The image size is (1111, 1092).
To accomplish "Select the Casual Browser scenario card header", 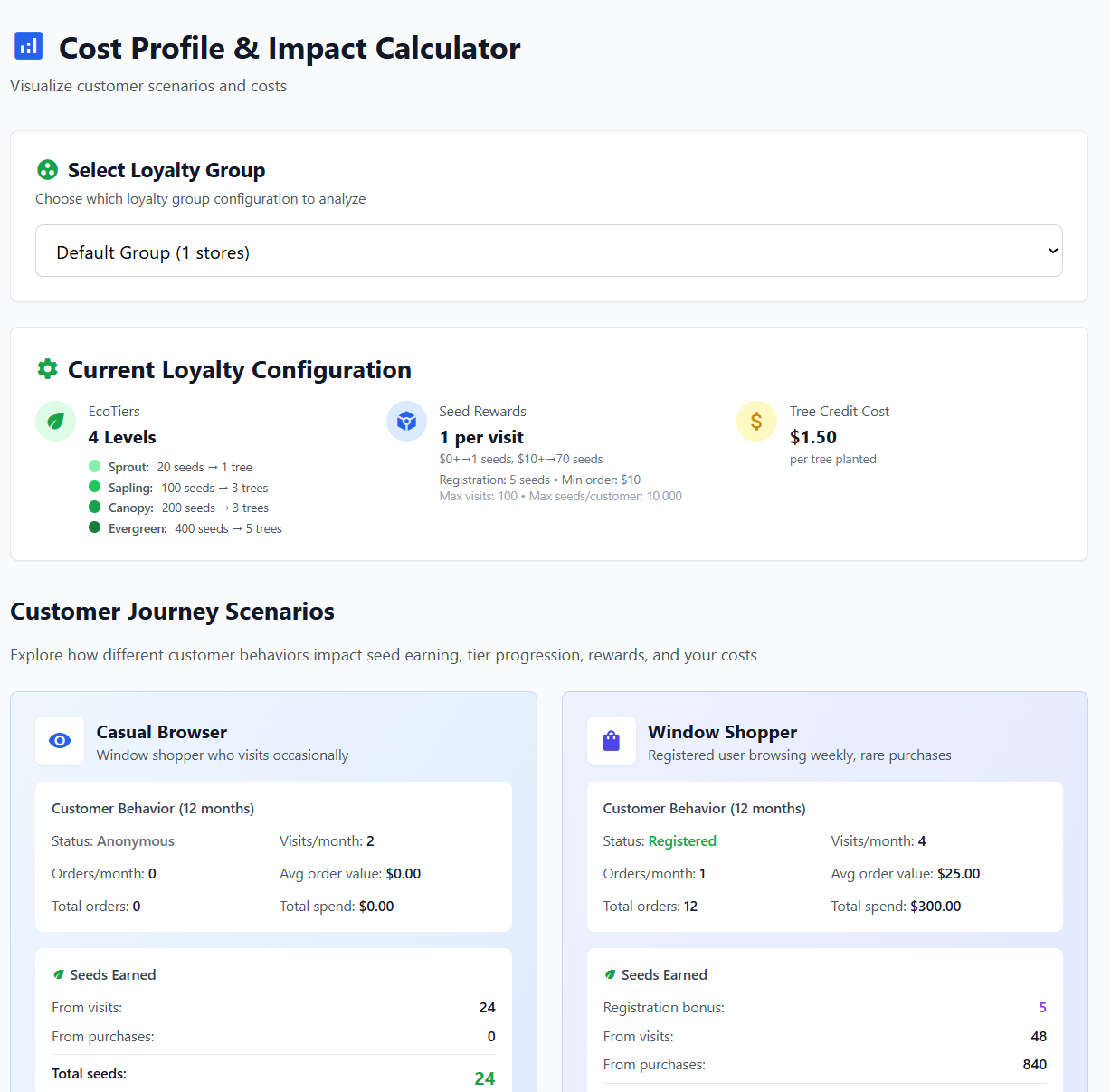I will point(162,731).
